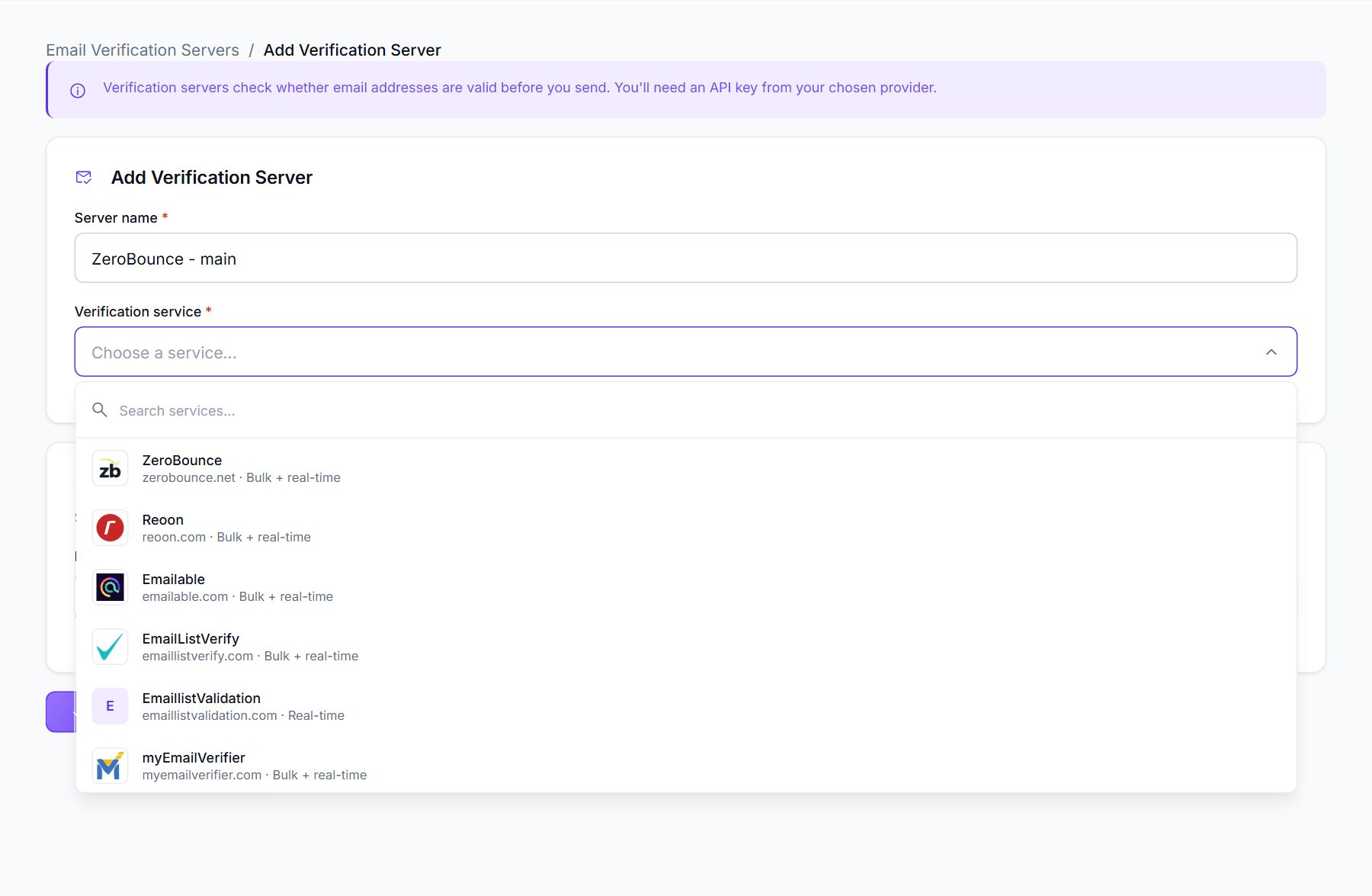Click the envelope icon beside Add Verification Server

pyautogui.click(x=84, y=178)
